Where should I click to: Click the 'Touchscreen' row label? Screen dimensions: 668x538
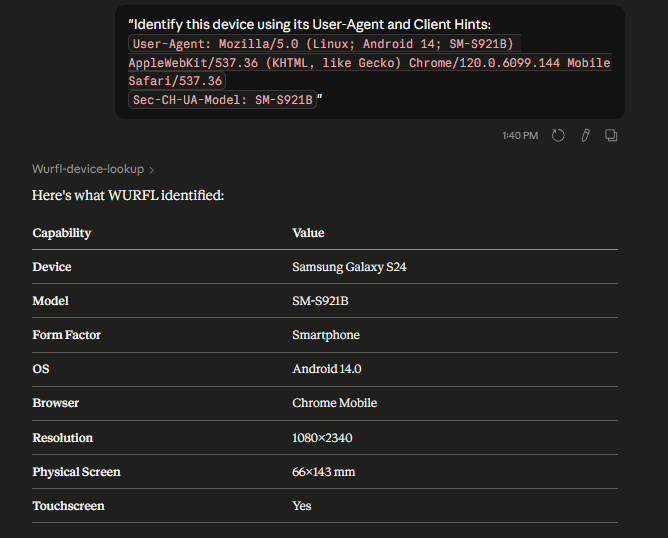[x=68, y=506]
